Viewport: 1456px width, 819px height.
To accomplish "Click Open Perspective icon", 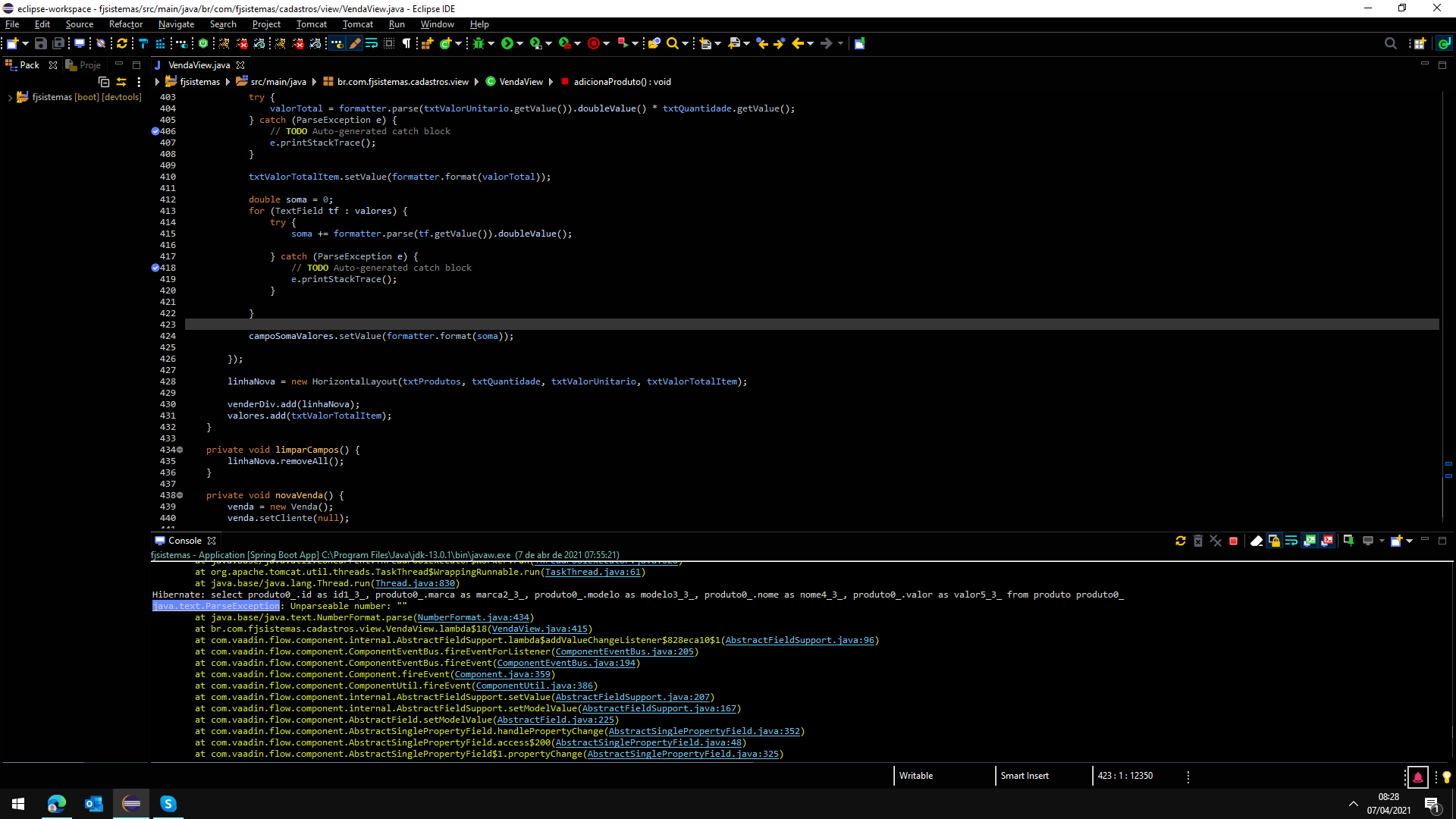I will click(x=1420, y=43).
